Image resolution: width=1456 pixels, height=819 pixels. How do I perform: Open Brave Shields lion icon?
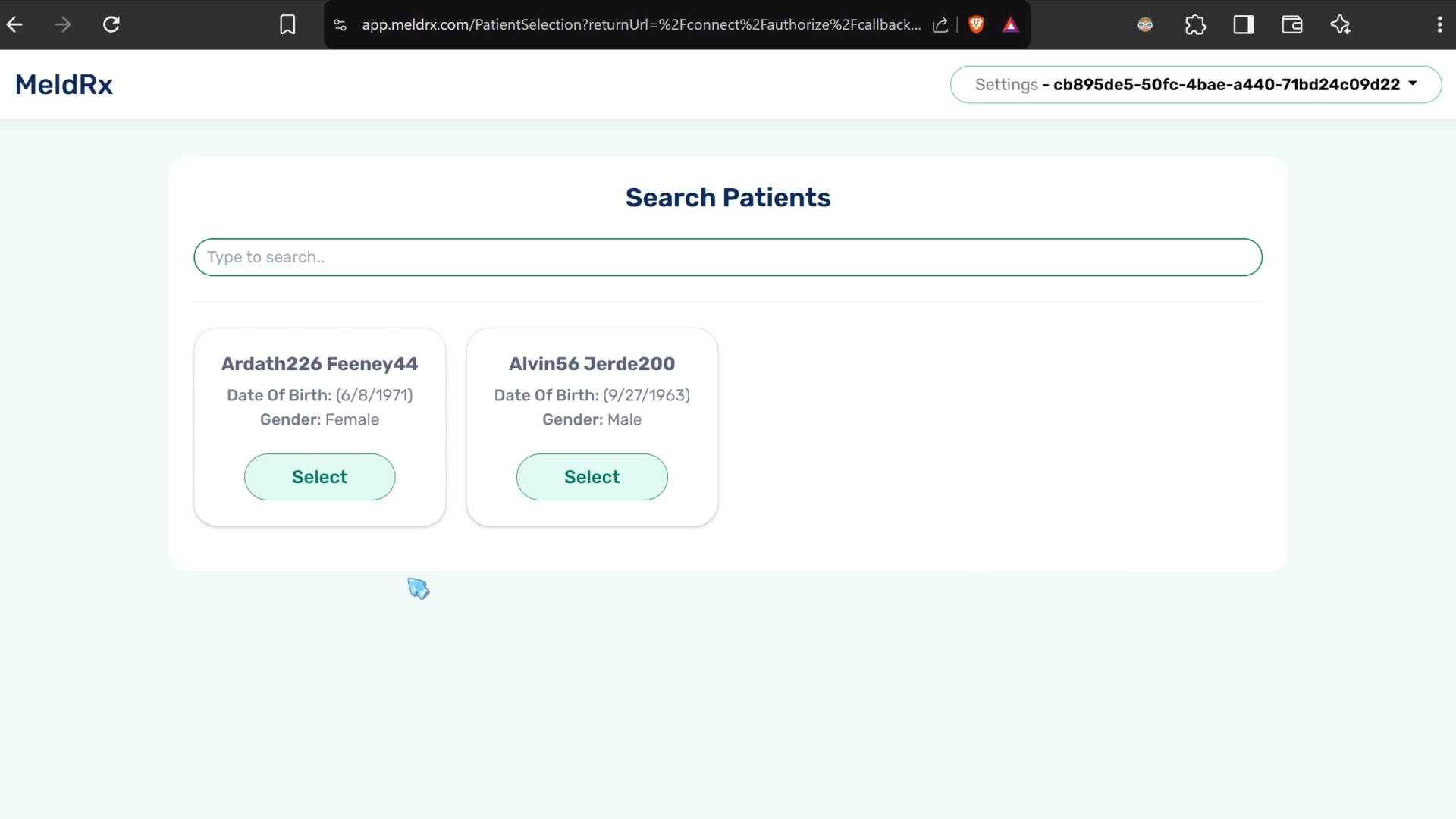(976, 25)
